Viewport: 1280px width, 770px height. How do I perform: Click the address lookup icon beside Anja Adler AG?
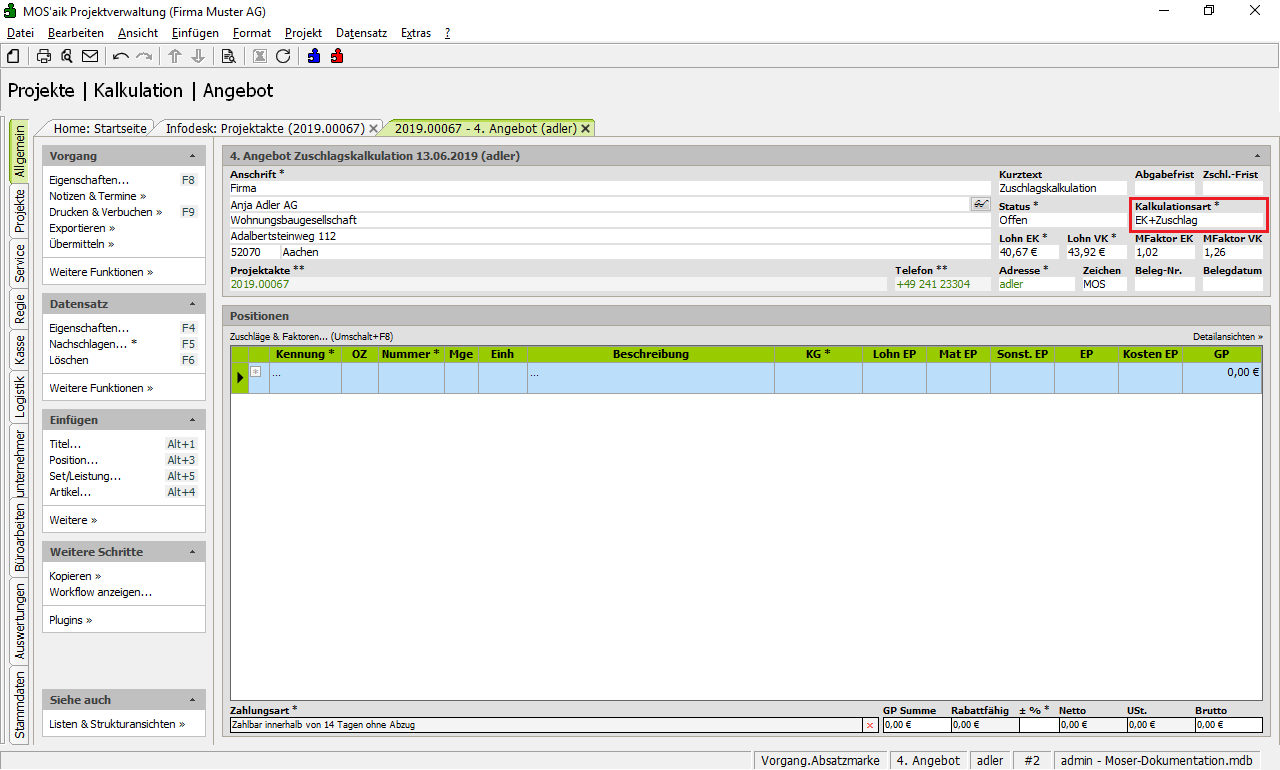(x=979, y=204)
